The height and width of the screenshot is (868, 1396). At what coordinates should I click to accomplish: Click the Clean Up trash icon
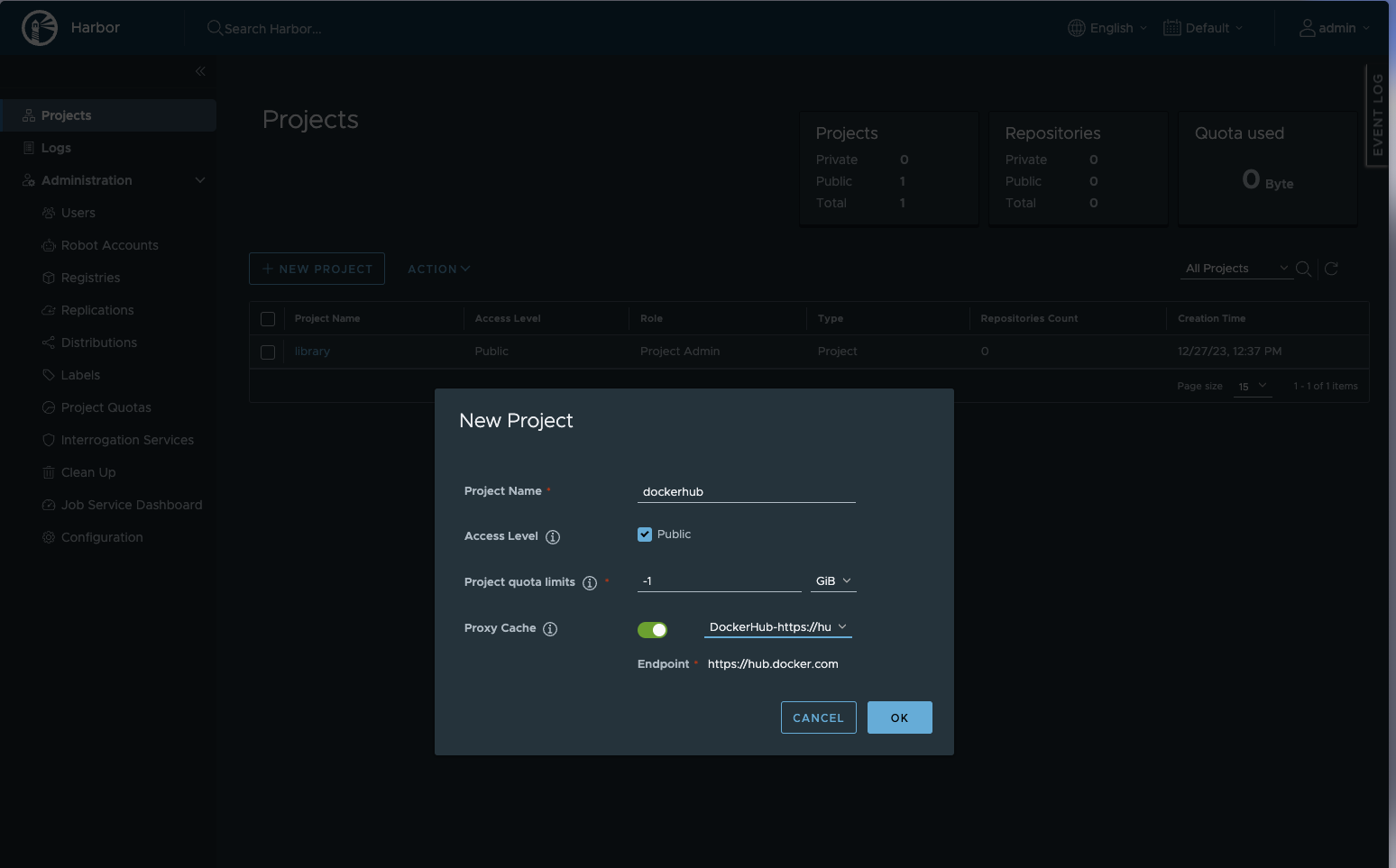pyautogui.click(x=49, y=472)
